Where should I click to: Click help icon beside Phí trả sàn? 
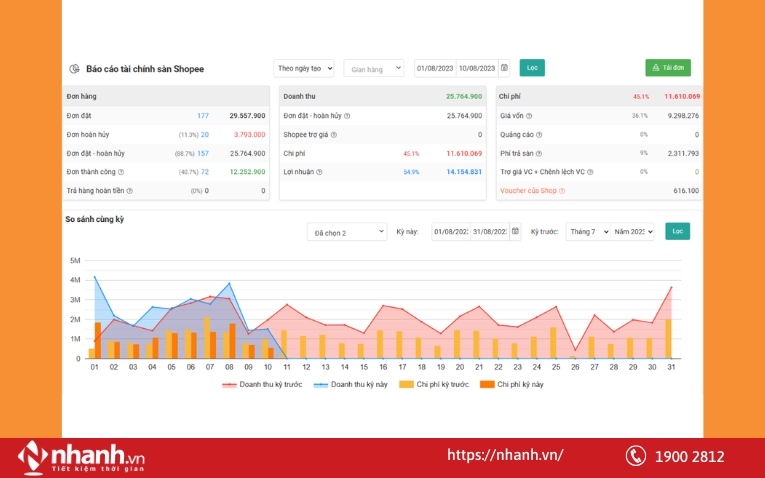pyautogui.click(x=539, y=153)
